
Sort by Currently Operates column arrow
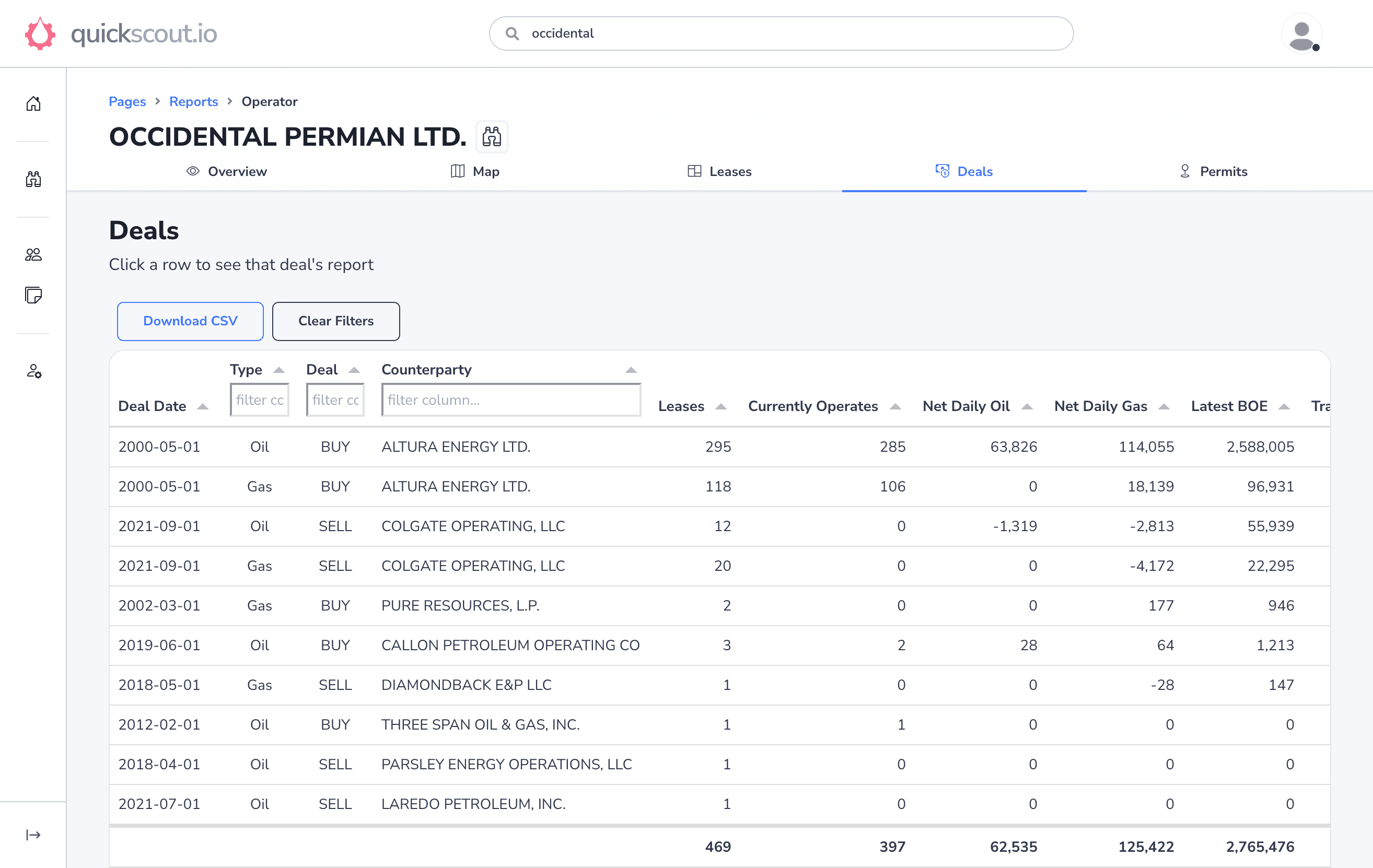(x=895, y=406)
